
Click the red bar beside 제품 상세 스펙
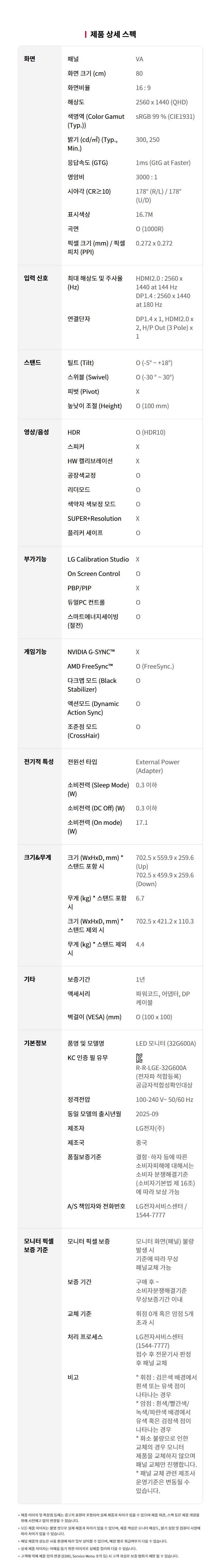pos(86,34)
